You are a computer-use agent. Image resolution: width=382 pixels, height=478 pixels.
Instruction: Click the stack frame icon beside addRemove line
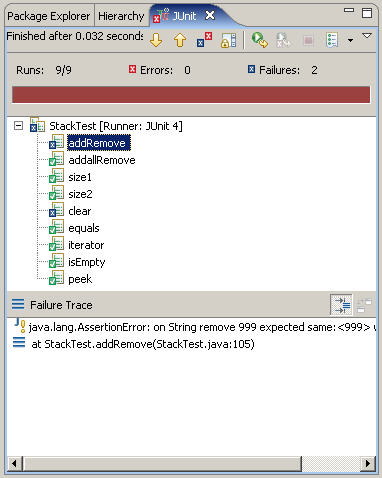19,342
